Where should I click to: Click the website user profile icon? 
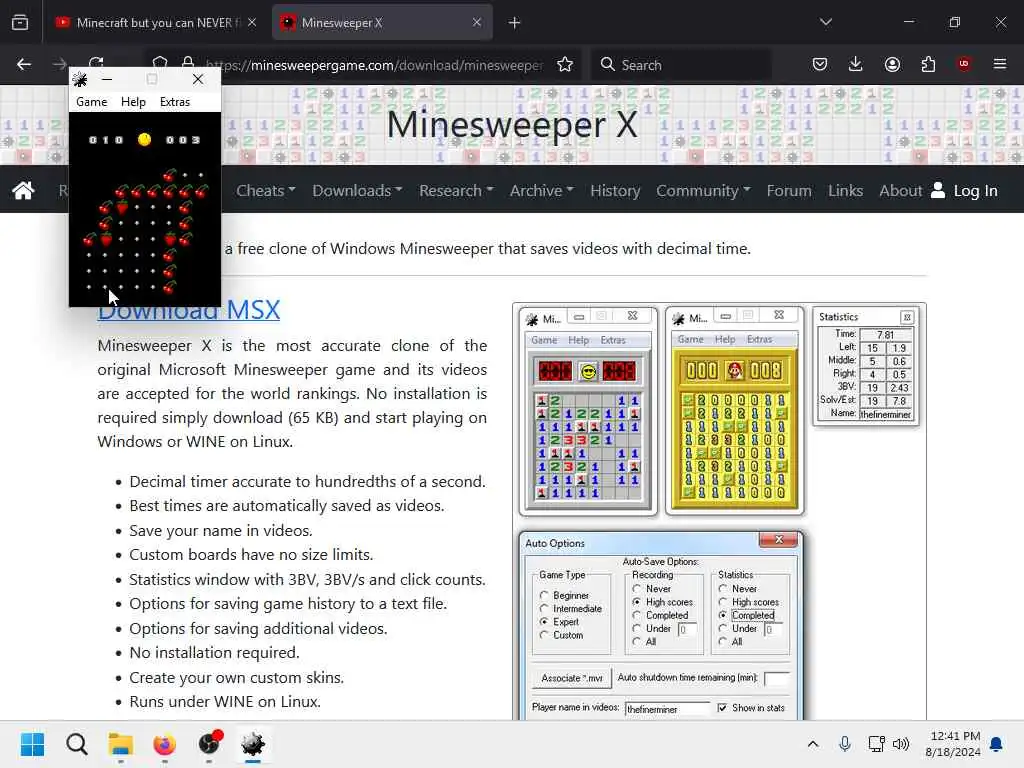(938, 190)
